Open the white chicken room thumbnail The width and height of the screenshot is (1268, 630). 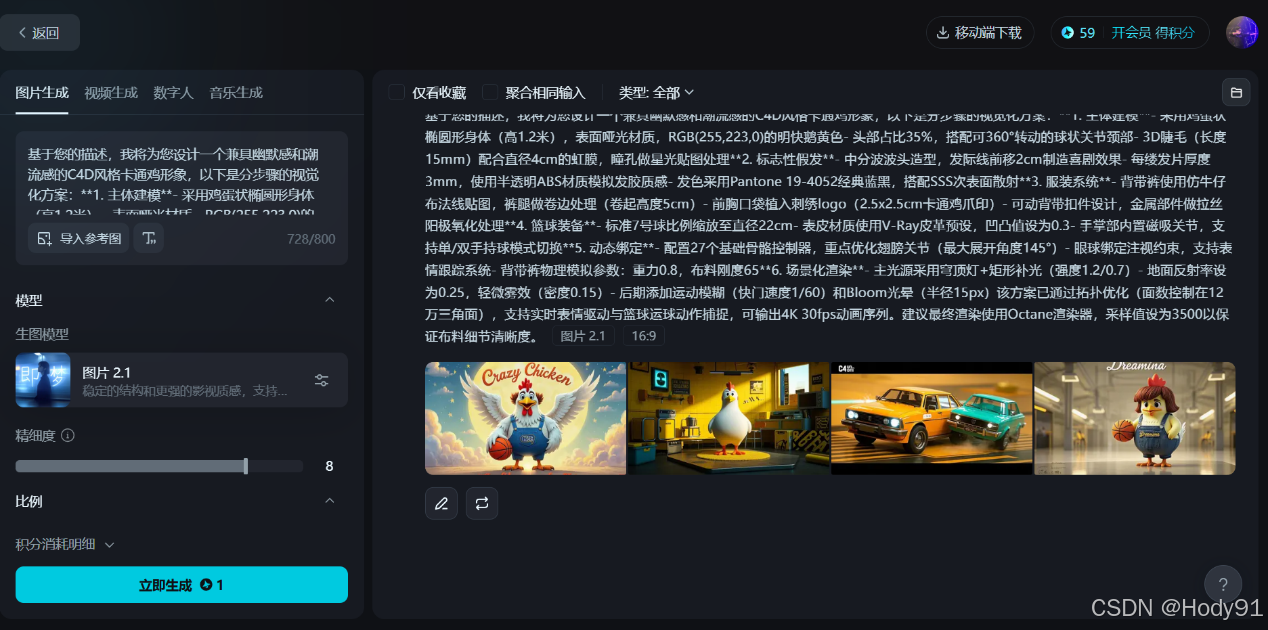point(729,418)
